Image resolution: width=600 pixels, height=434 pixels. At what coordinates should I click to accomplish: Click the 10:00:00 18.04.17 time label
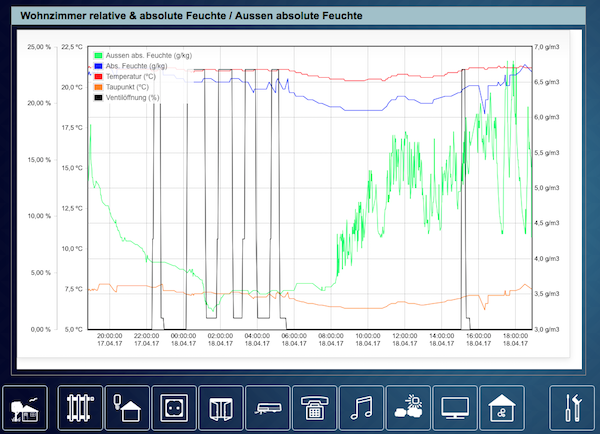(x=368, y=339)
